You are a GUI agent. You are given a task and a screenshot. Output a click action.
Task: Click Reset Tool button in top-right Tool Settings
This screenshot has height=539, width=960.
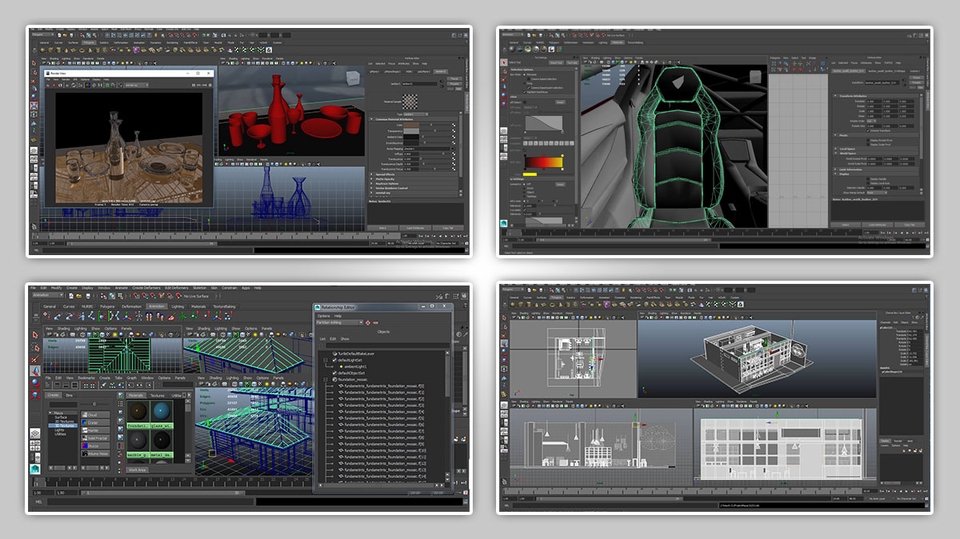click(557, 62)
